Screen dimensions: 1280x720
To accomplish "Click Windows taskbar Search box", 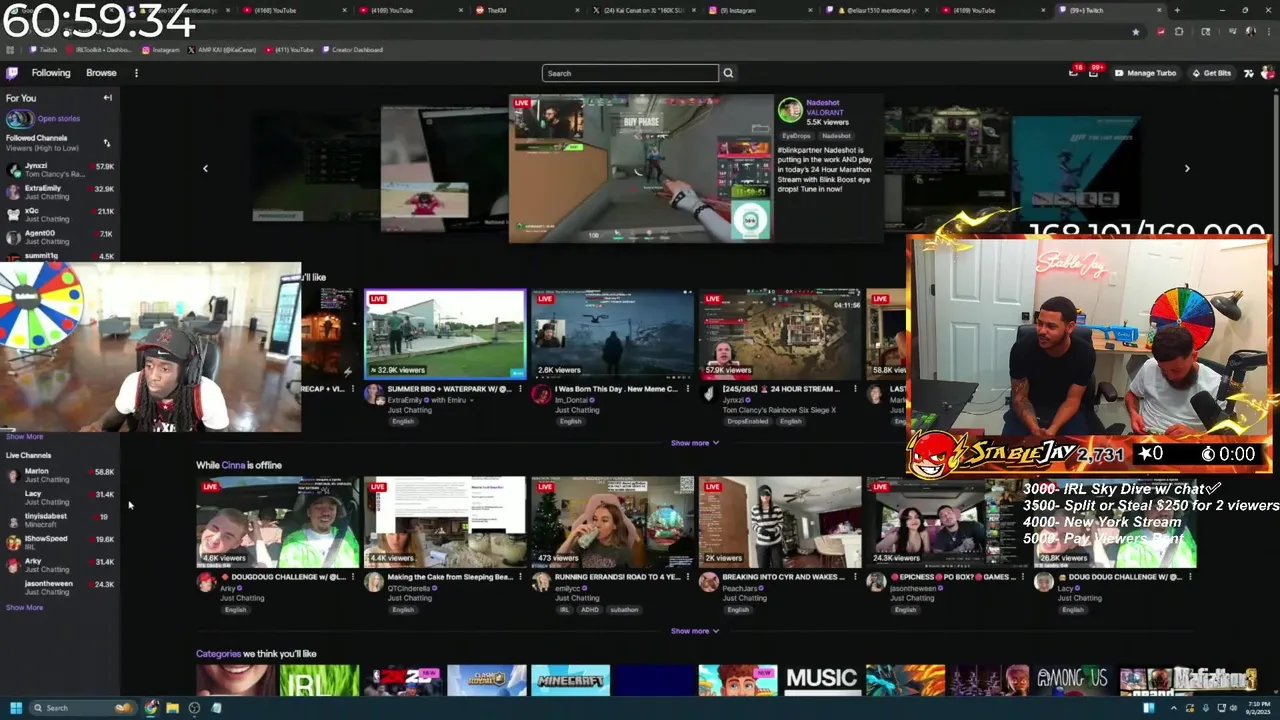I will 84,708.
